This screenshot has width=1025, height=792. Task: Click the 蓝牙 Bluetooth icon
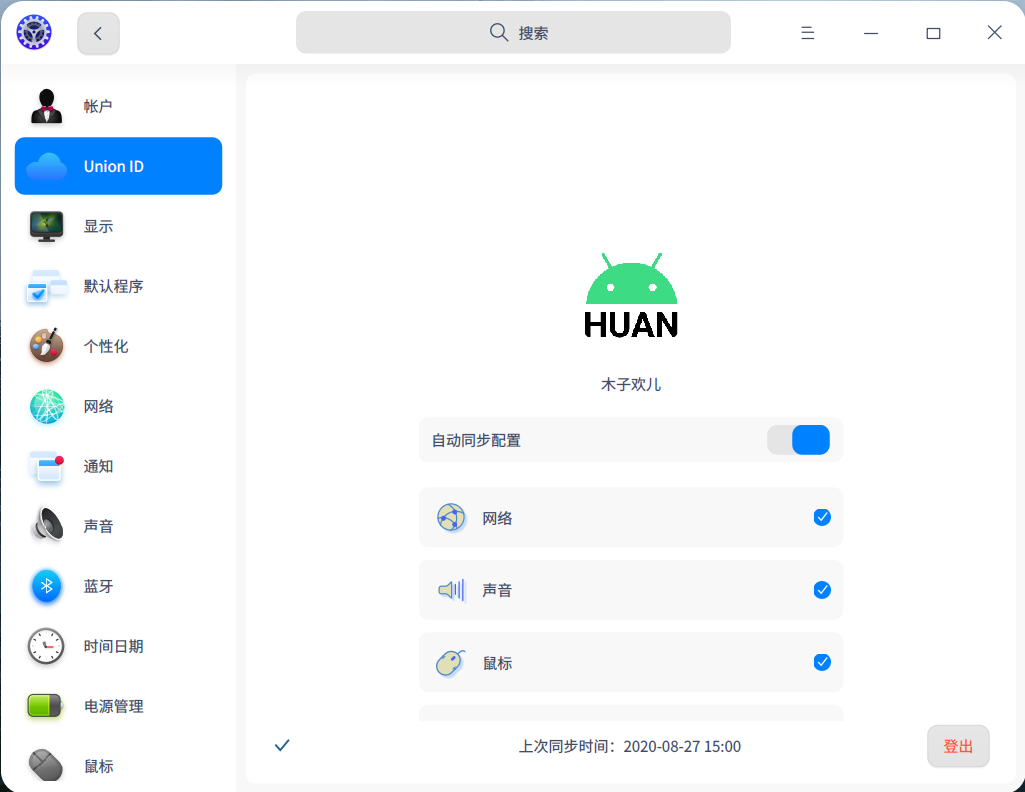[x=46, y=586]
